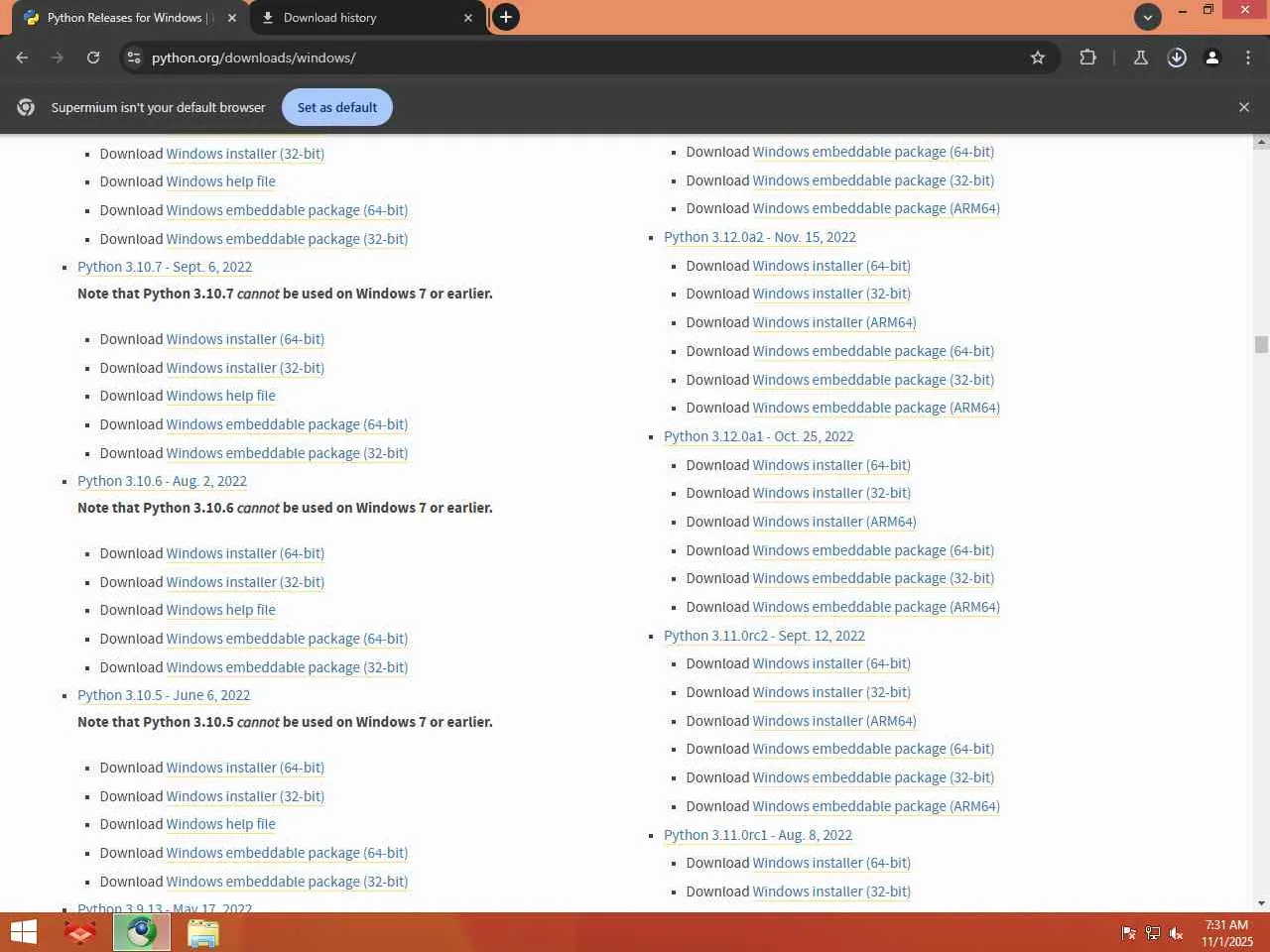Dismiss the default browser infobar
This screenshot has height=952, width=1270.
[x=1244, y=107]
